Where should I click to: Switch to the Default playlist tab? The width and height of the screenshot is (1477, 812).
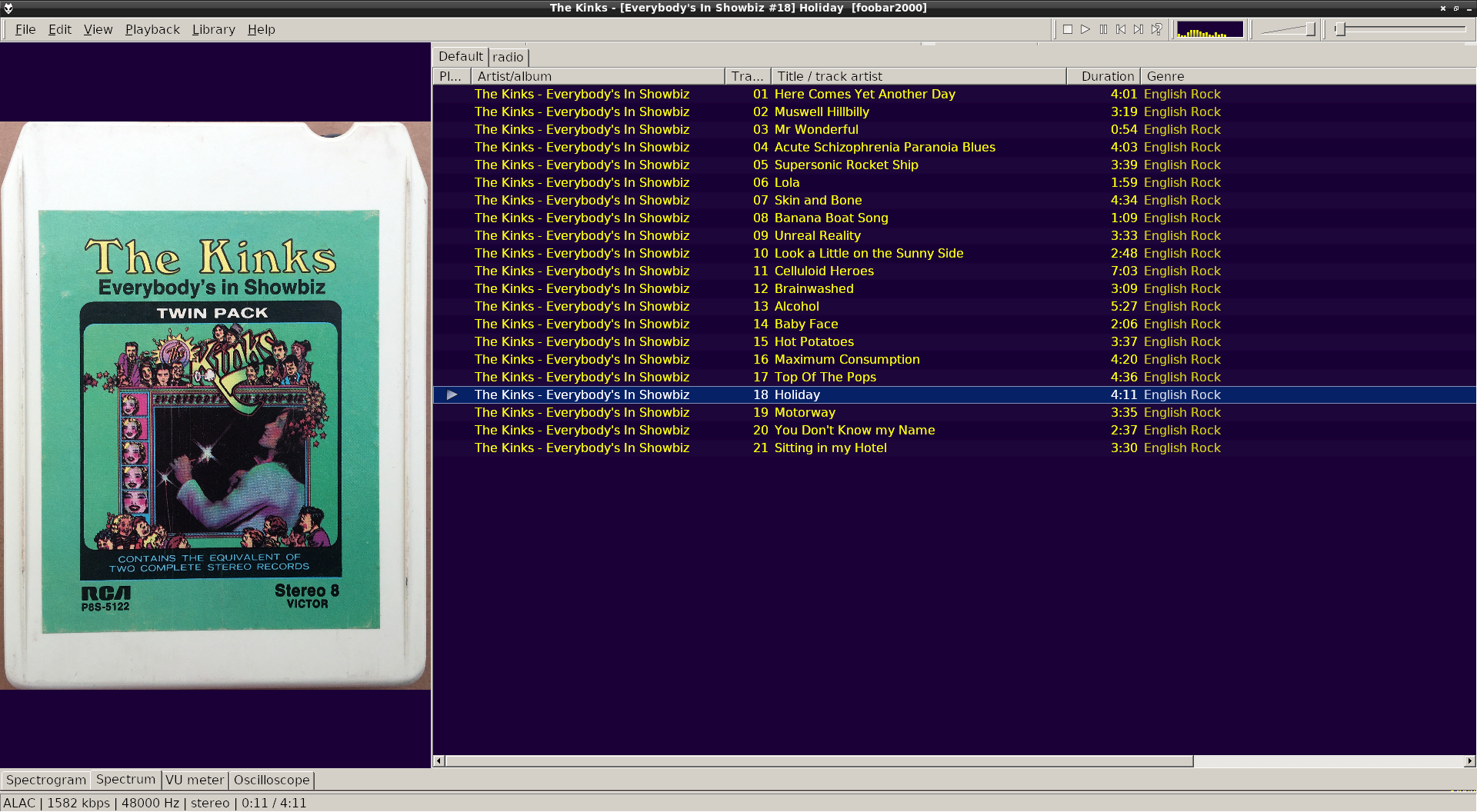point(460,57)
